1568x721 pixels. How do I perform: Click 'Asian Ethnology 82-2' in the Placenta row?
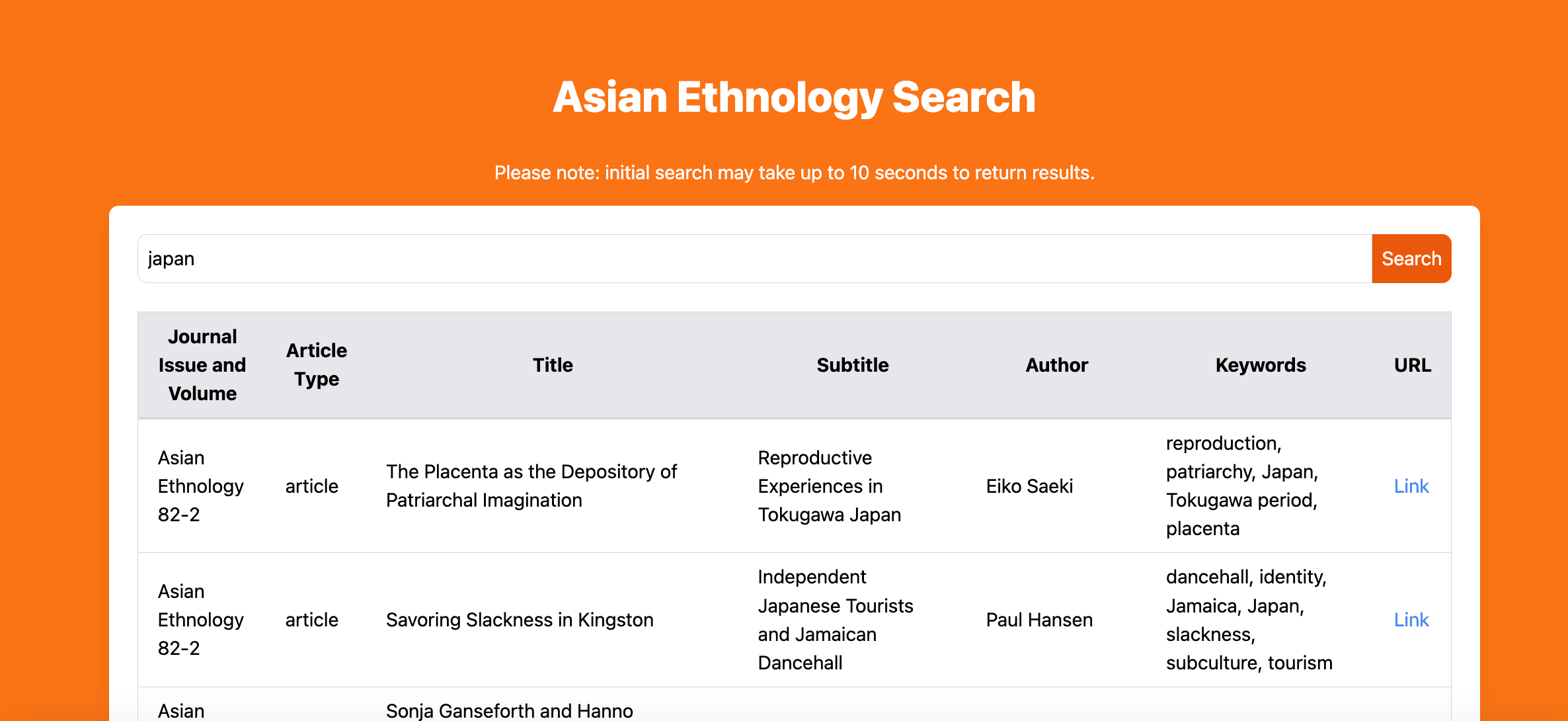(x=201, y=486)
